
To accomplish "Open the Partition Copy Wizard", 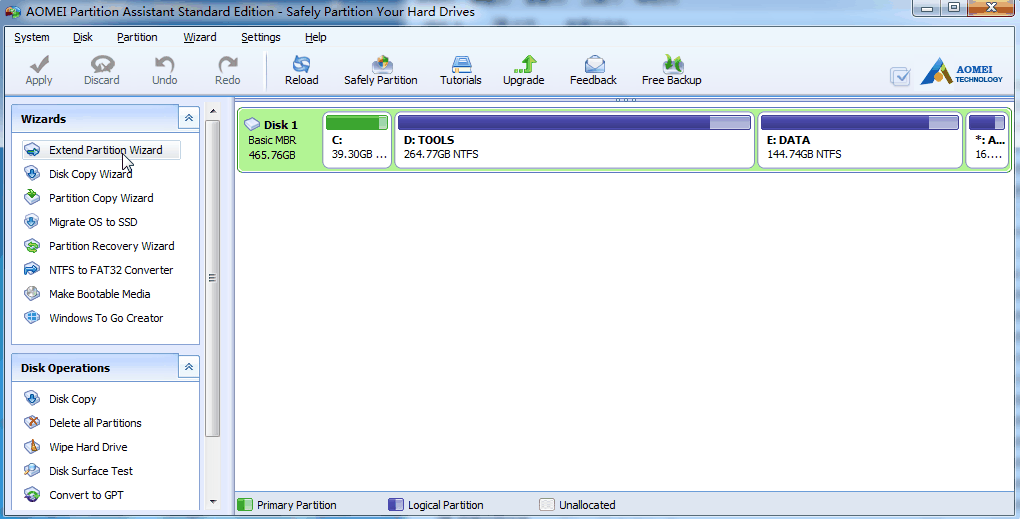I will (x=101, y=198).
